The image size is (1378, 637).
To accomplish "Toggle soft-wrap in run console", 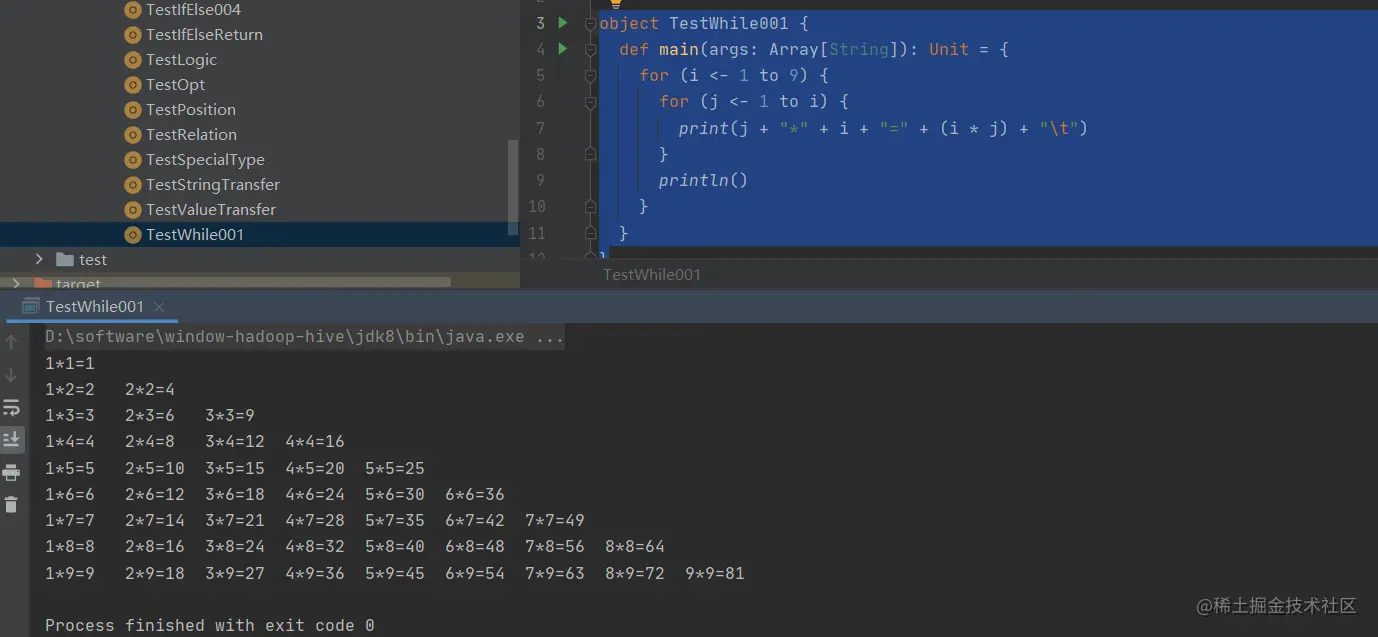I will tap(12, 407).
